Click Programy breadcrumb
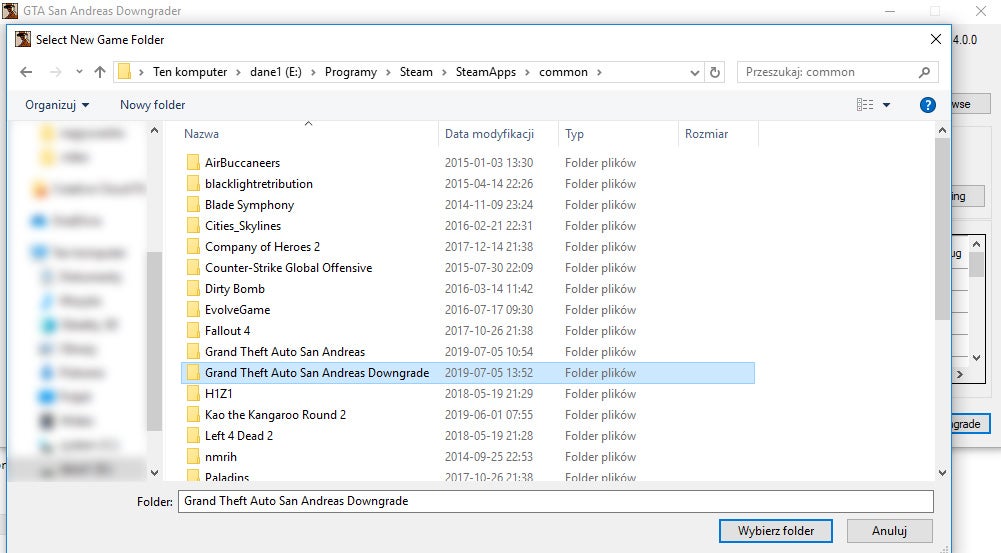1001x553 pixels. point(350,72)
